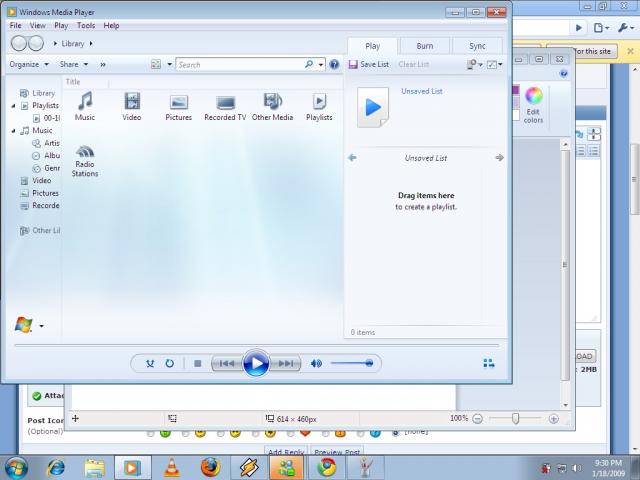This screenshot has height=480, width=640.
Task: Open the checkmark list pane dropdown
Action: click(494, 64)
